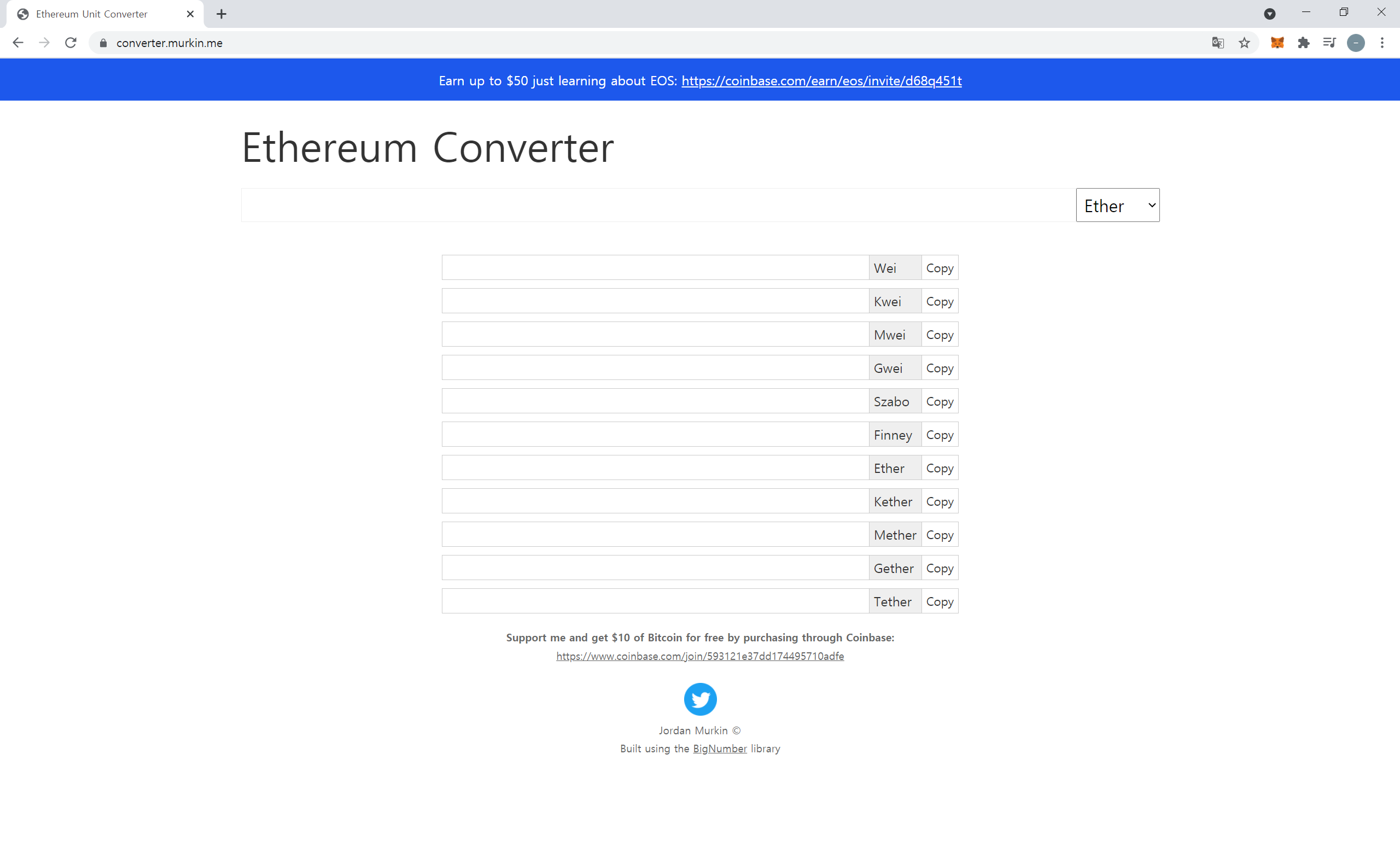Viewport: 1400px width, 842px height.
Task: Expand the tab search arrow
Action: (1269, 14)
